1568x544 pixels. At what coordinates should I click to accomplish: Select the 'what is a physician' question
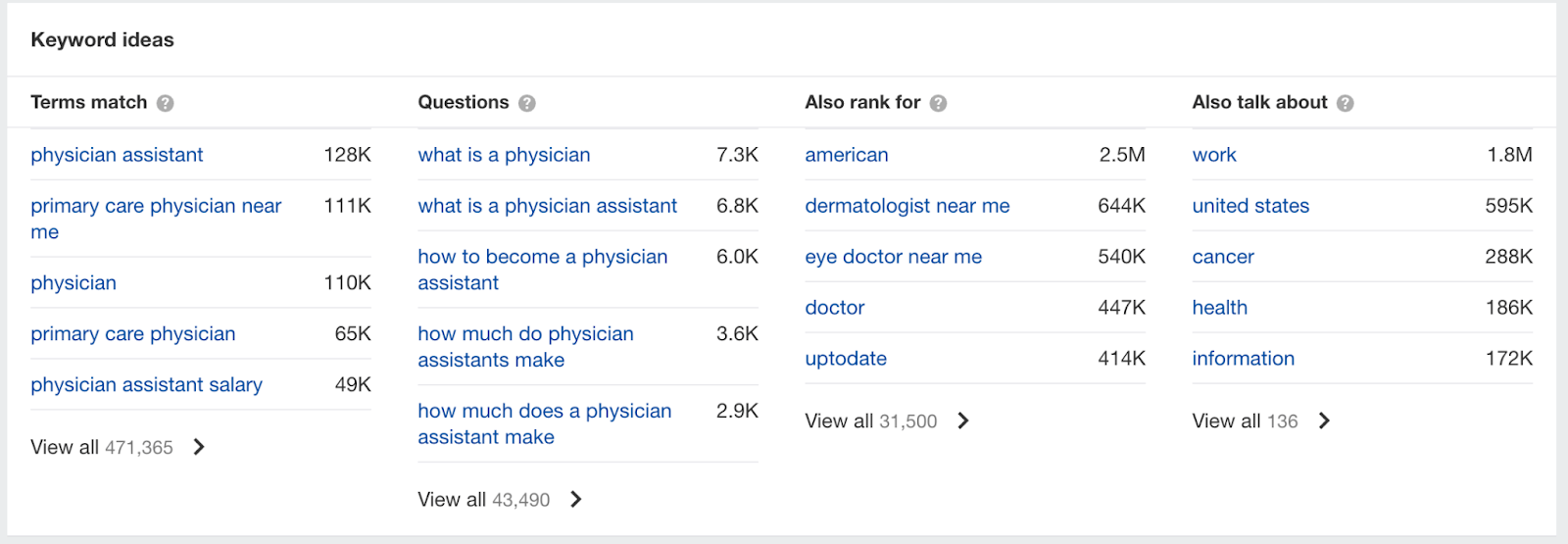coord(504,155)
